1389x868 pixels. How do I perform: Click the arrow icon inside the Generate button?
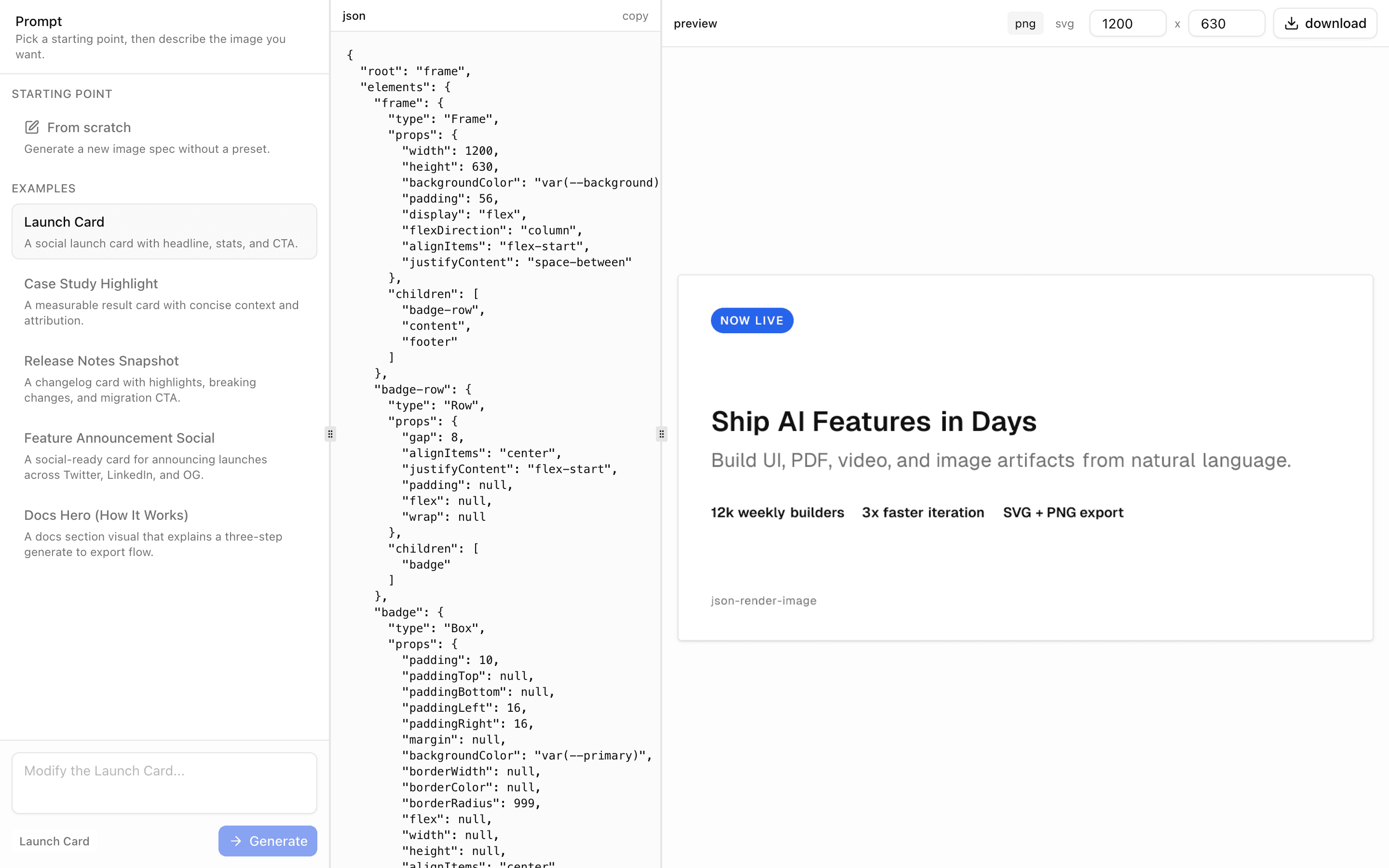(236, 841)
